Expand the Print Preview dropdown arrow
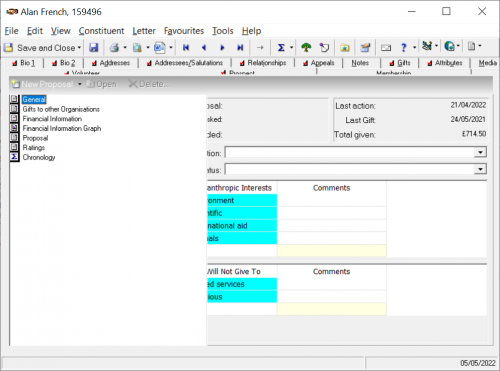This screenshot has height=371, width=500. (x=148, y=48)
